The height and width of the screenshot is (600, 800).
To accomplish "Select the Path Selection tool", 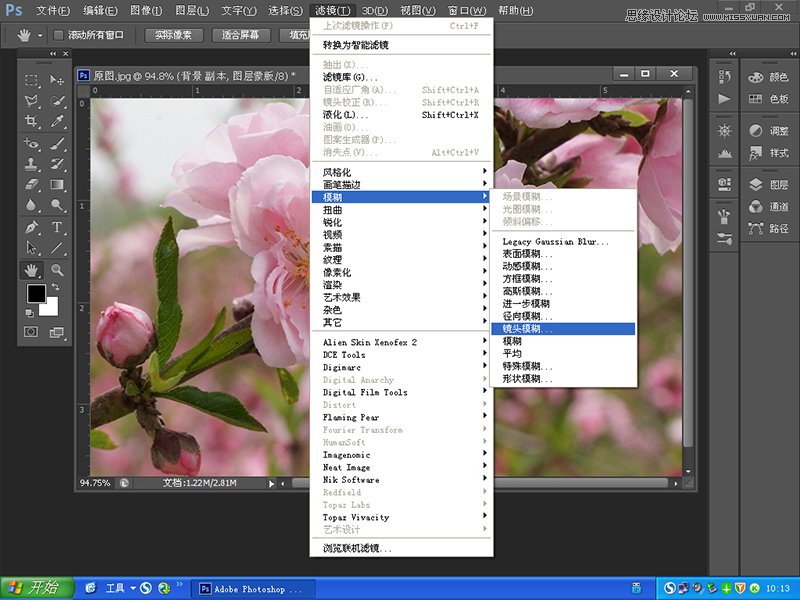I will coord(32,248).
